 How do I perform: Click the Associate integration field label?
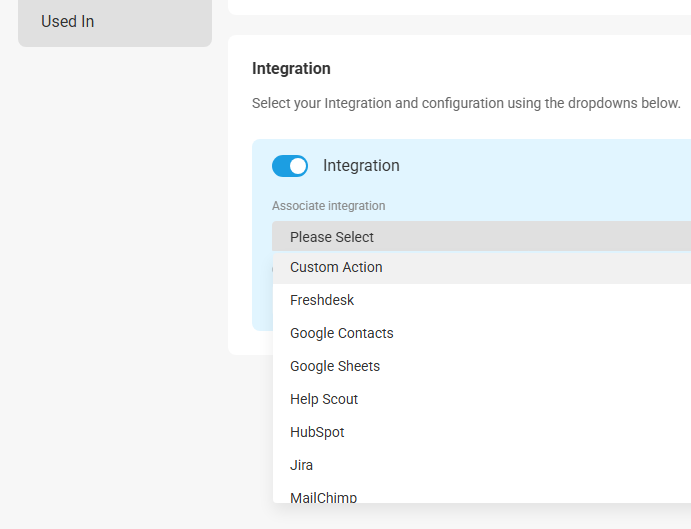[x=328, y=205]
